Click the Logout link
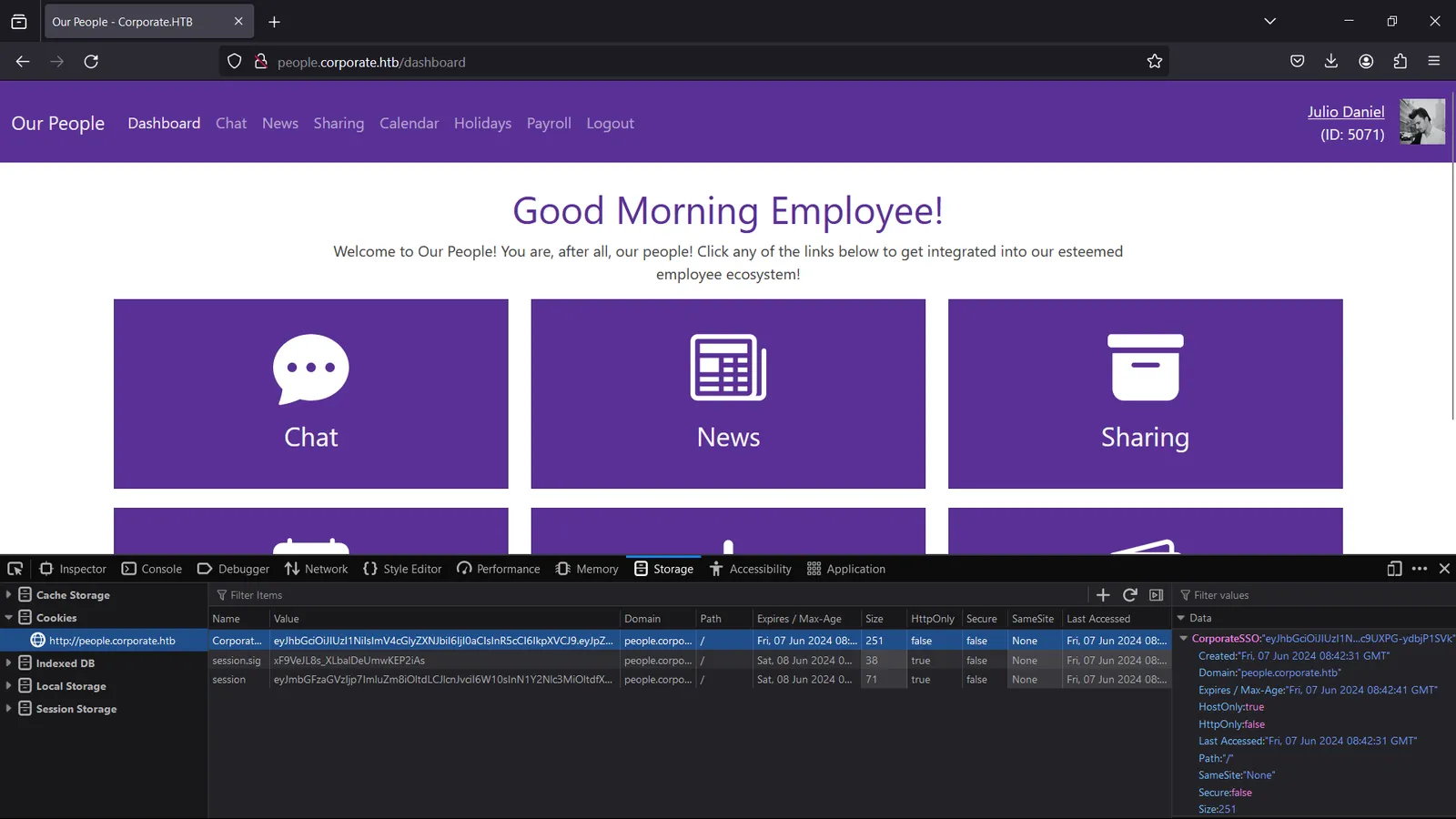1456x819 pixels. (x=610, y=123)
